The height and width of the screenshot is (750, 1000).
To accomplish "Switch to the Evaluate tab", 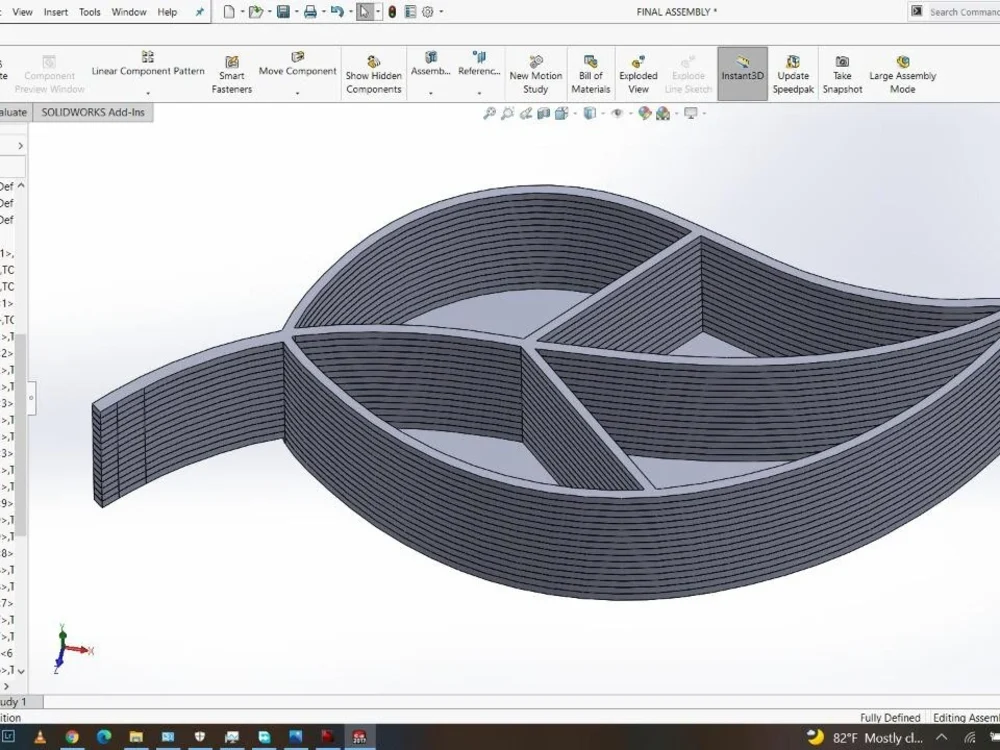I will point(14,112).
